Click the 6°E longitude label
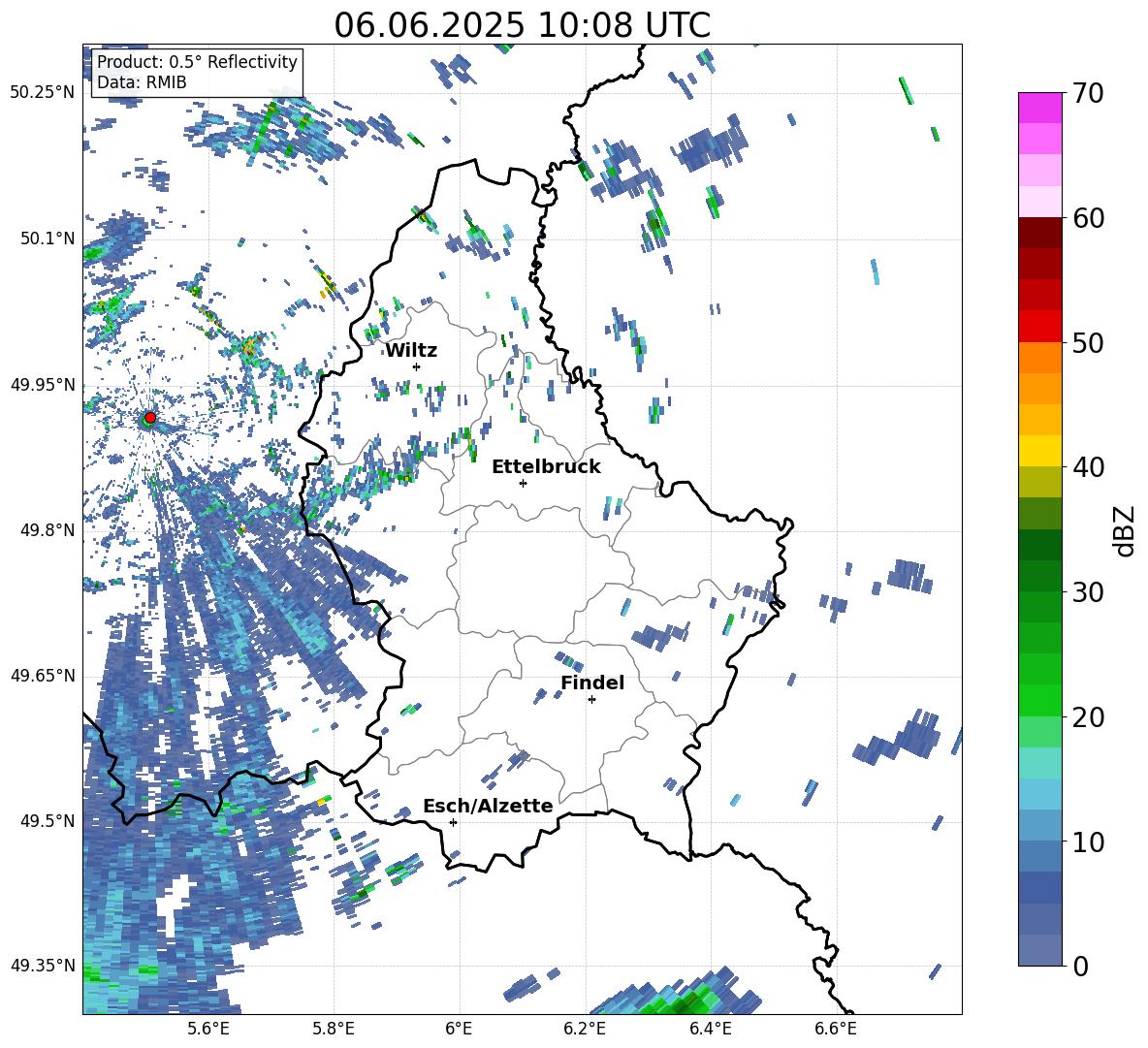The height and width of the screenshot is (1048, 1148). 459,1029
